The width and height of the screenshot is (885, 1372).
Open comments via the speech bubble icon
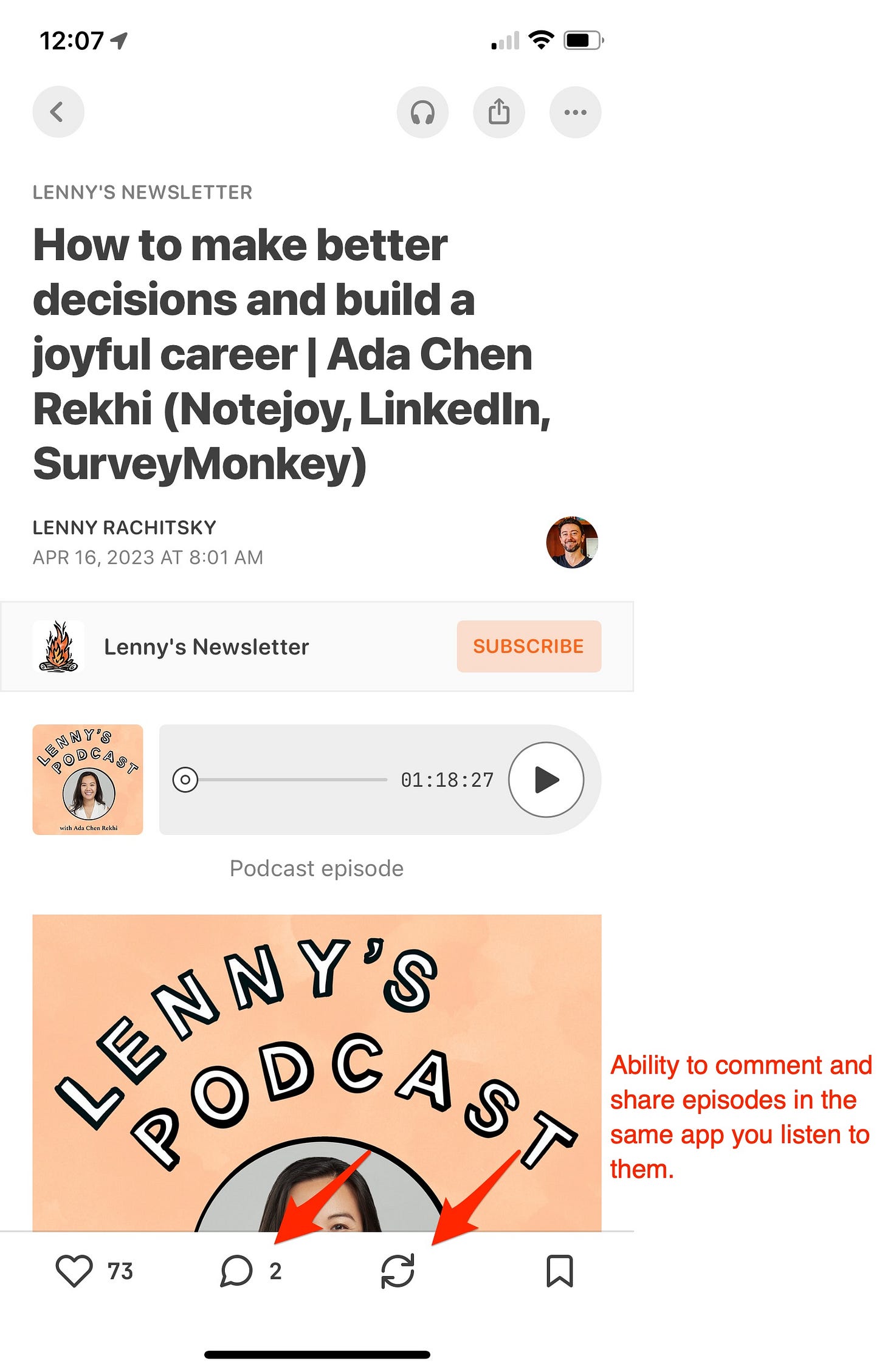click(x=236, y=1270)
